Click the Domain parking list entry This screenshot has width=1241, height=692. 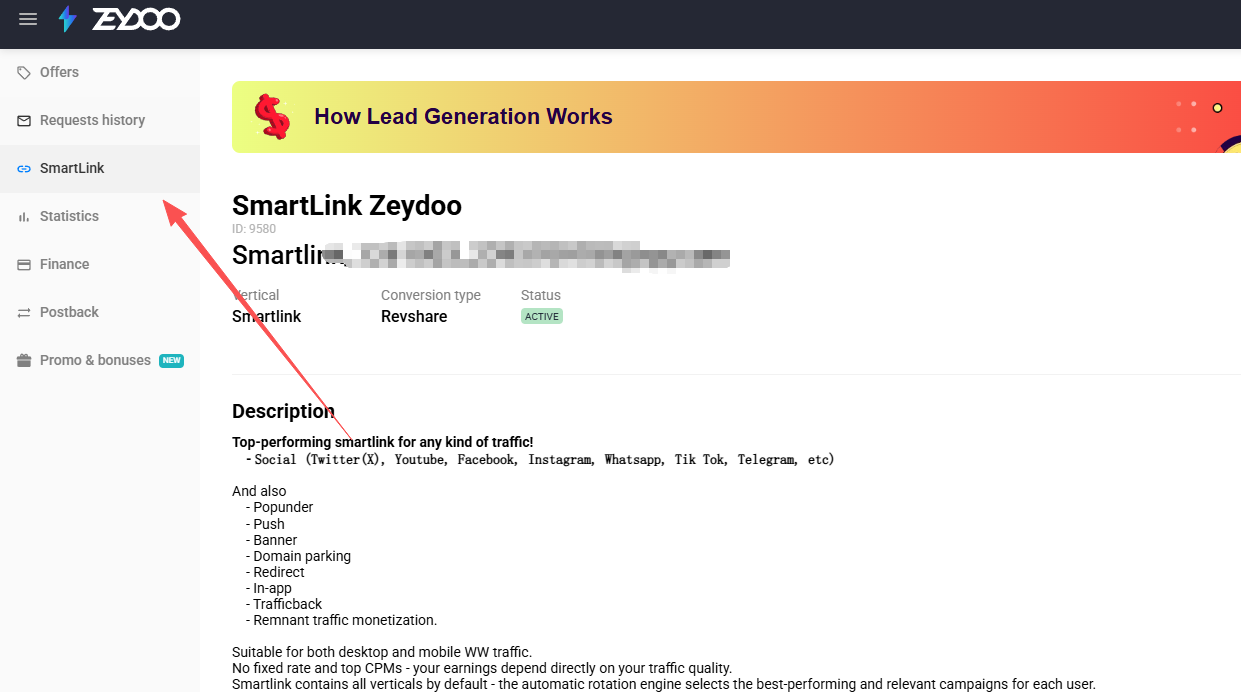pos(298,556)
